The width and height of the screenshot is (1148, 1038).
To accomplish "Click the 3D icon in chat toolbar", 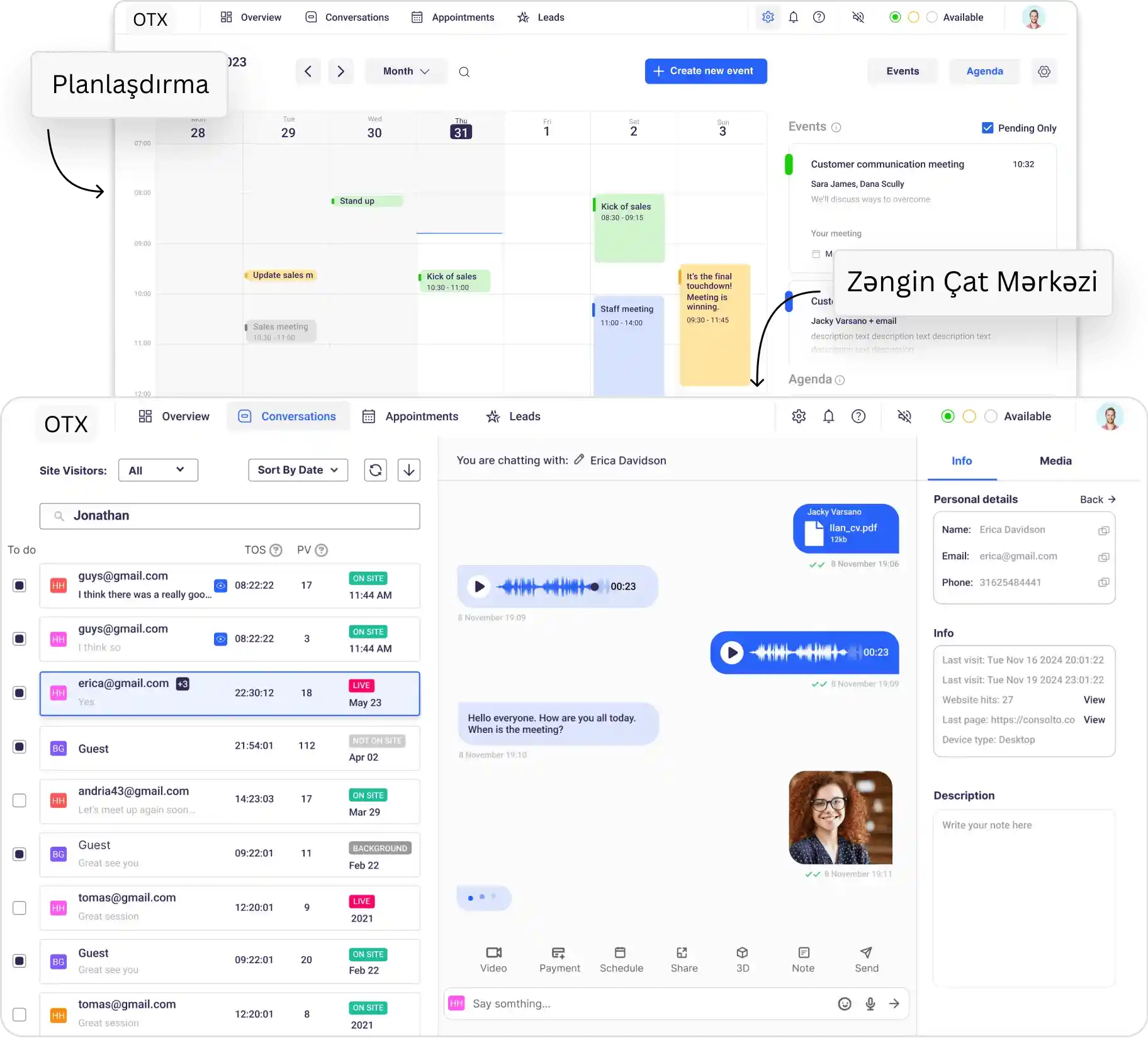I will click(743, 952).
